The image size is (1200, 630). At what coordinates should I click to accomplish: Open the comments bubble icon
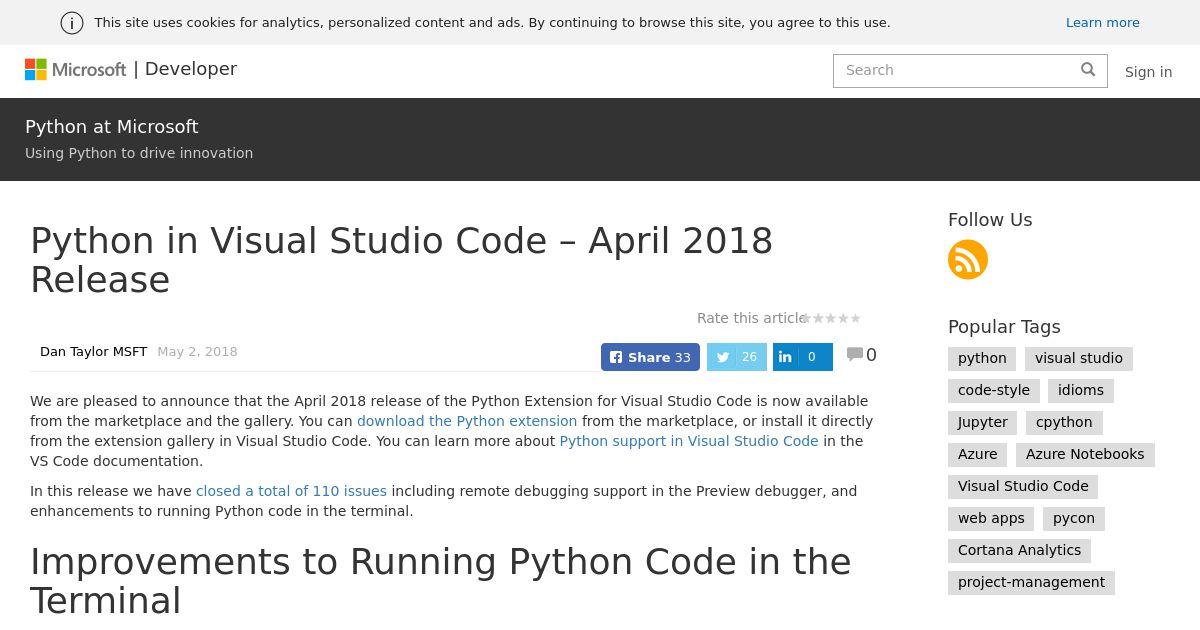point(855,354)
